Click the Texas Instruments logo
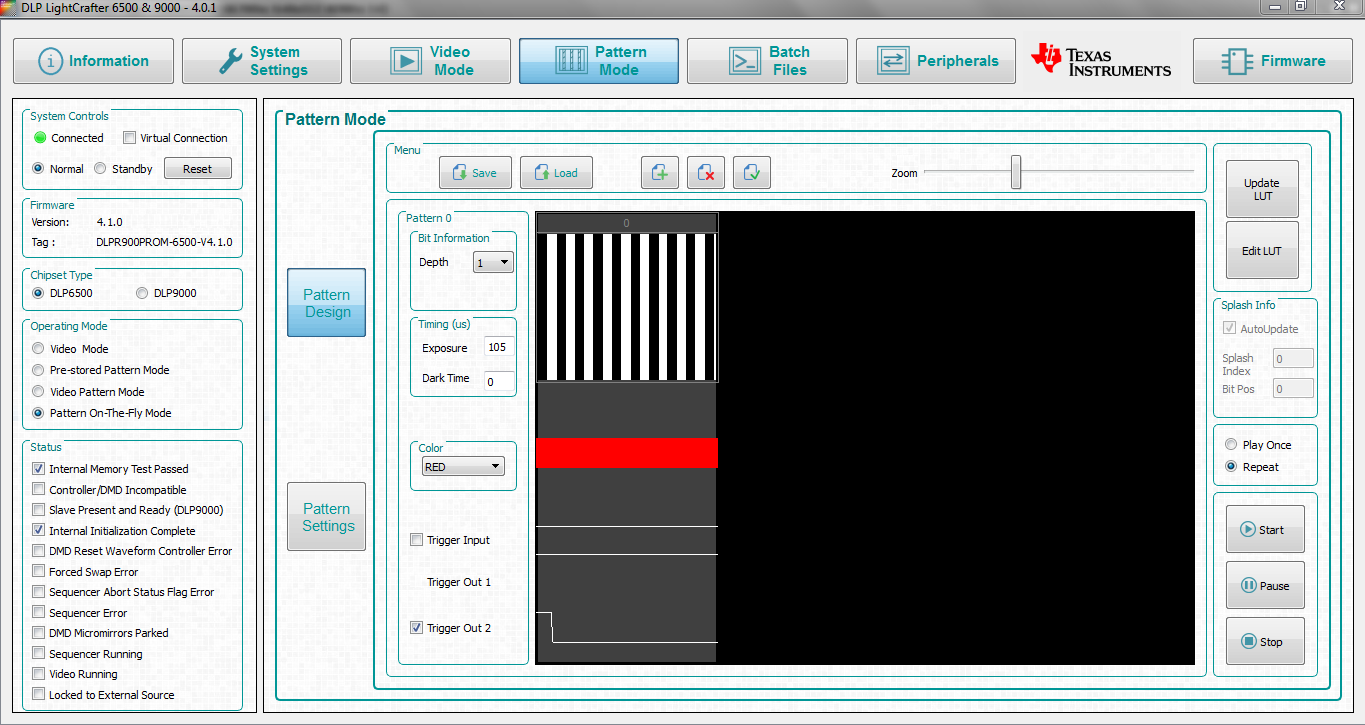 [1101, 61]
